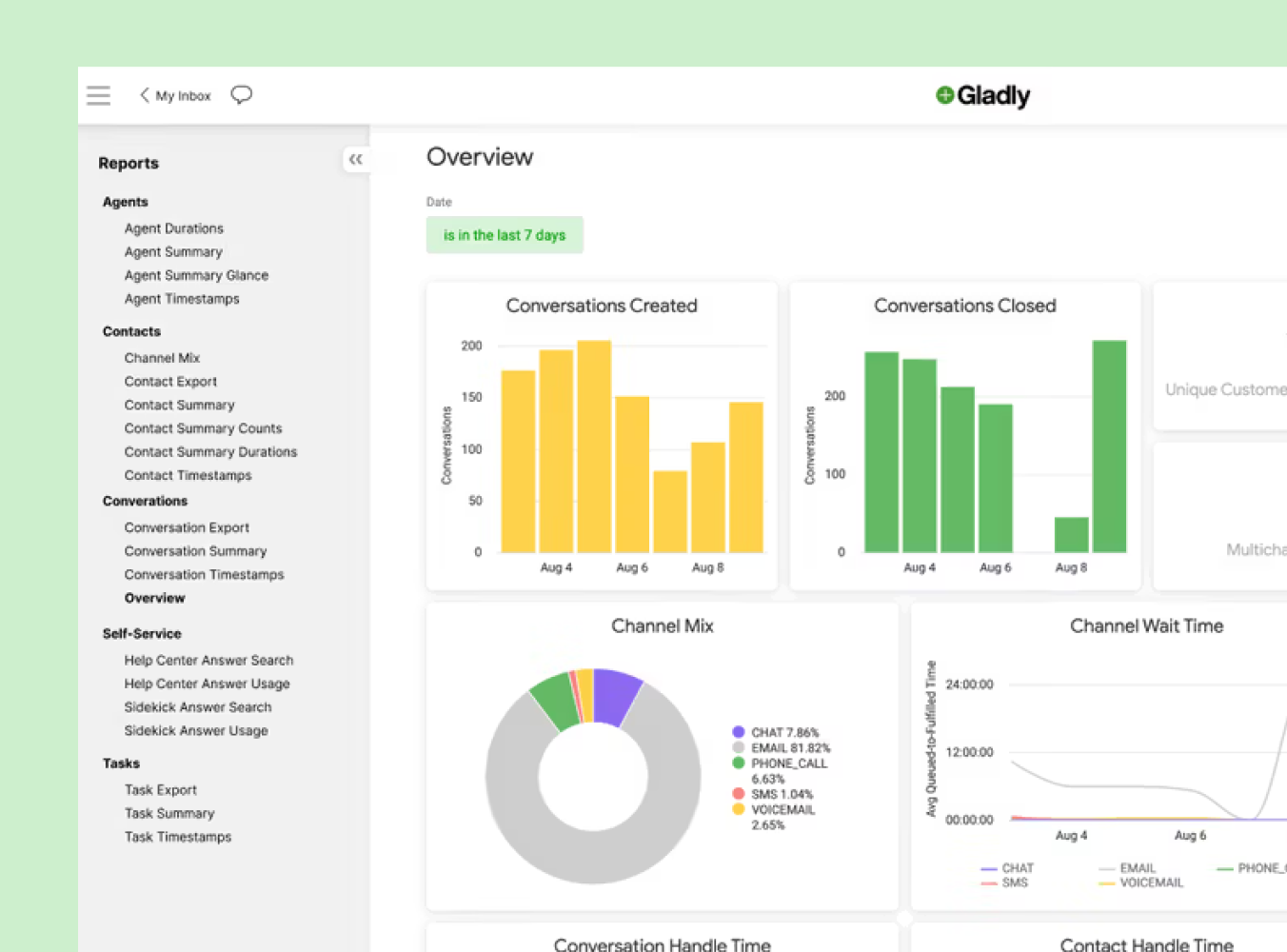
Task: Click the tallest bar in Conversations Closed chart
Action: [1110, 446]
